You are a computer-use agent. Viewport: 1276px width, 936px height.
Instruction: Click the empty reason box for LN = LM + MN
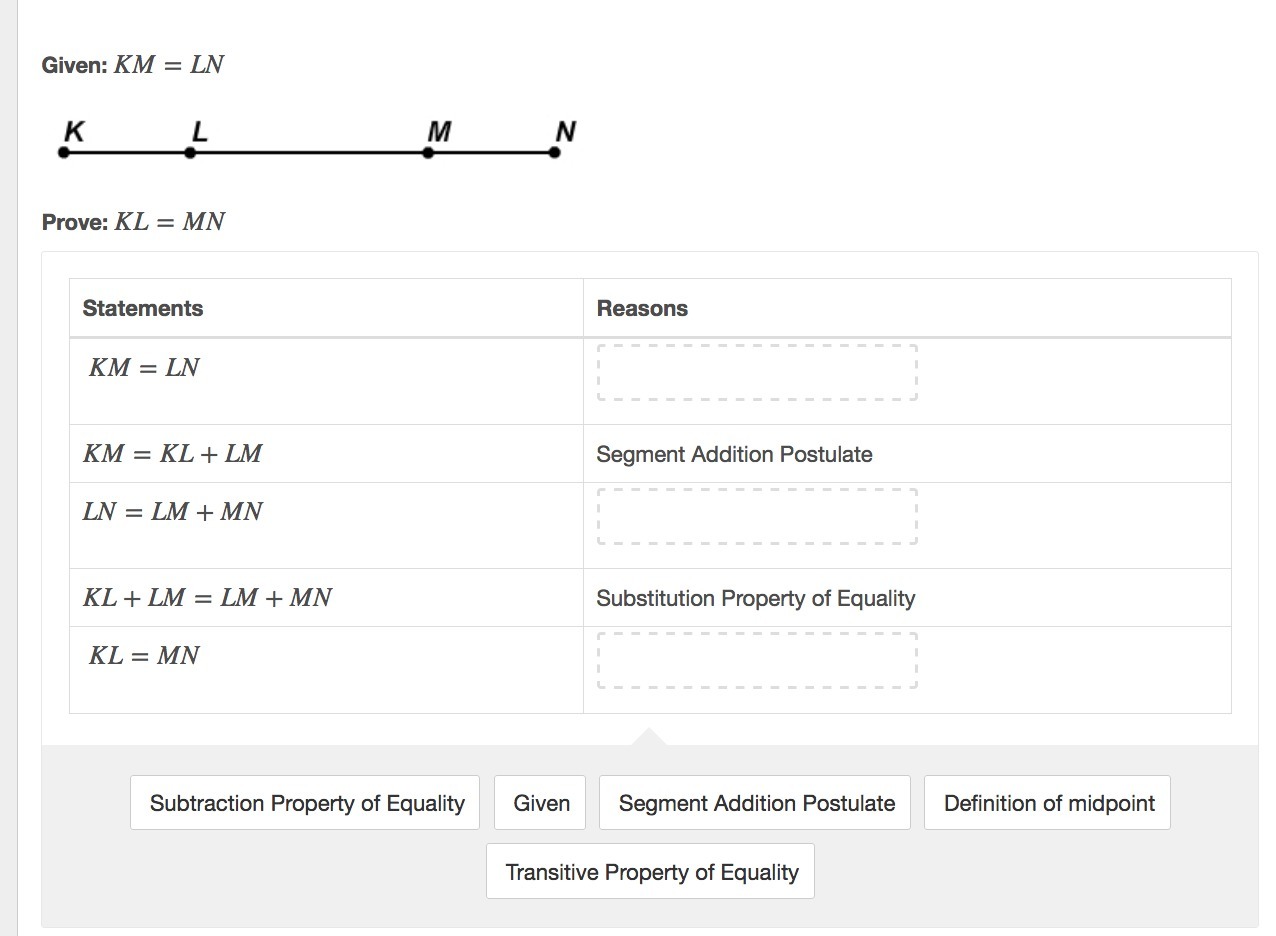click(x=757, y=517)
